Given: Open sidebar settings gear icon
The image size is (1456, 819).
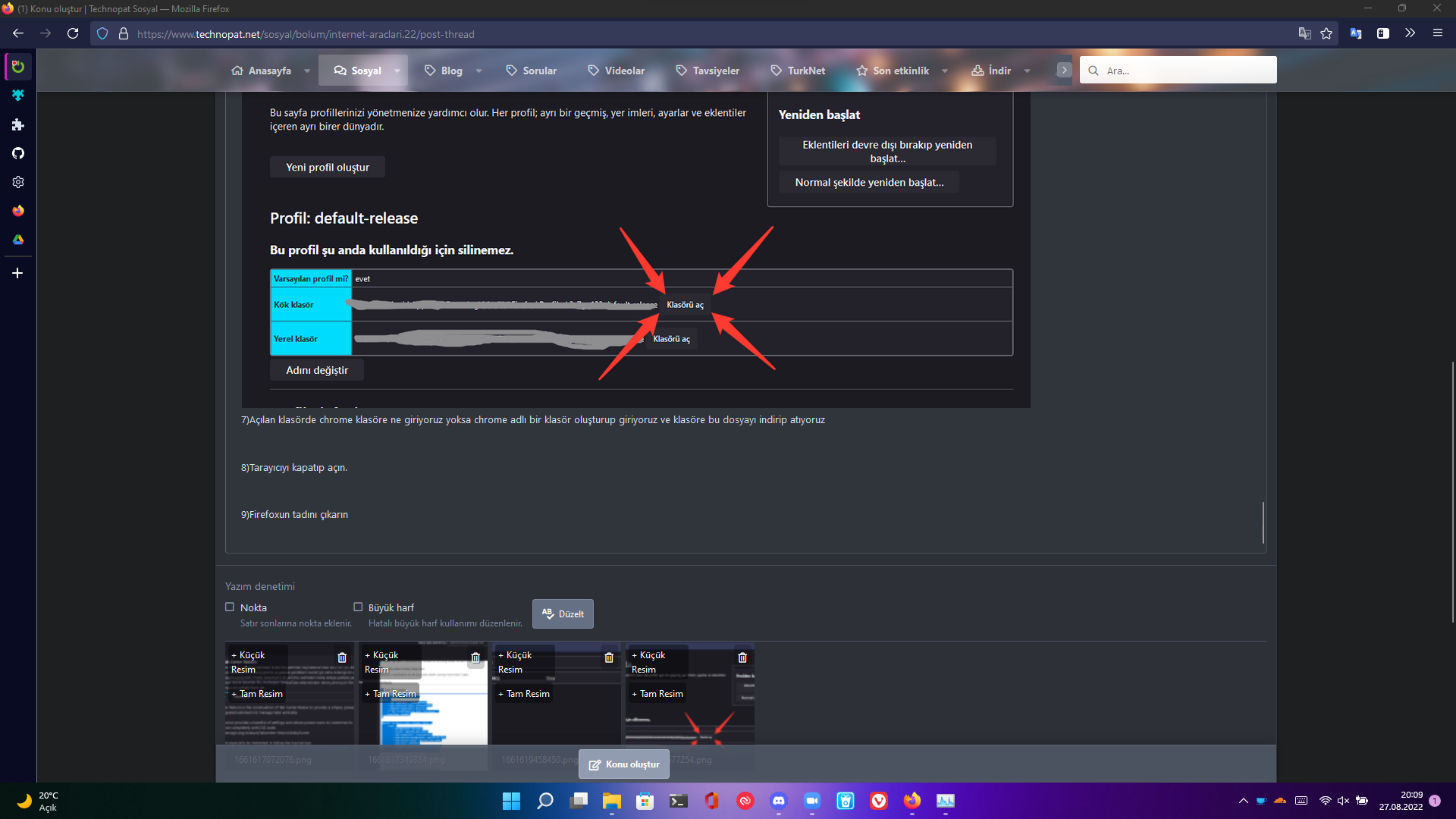Looking at the screenshot, I should pos(18,182).
